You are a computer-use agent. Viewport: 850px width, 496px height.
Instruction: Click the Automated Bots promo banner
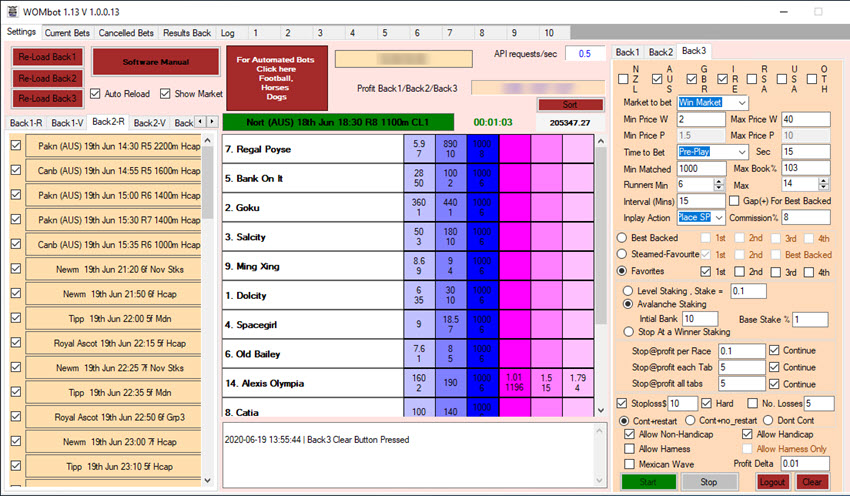276,77
